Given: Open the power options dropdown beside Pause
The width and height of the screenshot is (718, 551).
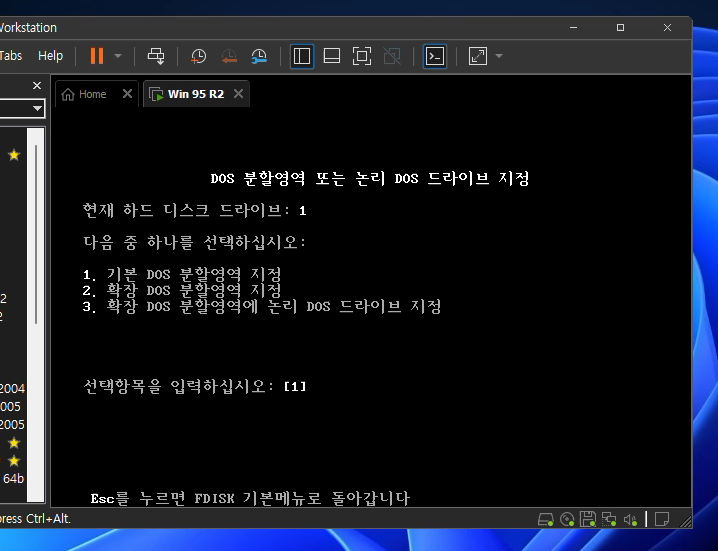Looking at the screenshot, I should [x=118, y=56].
